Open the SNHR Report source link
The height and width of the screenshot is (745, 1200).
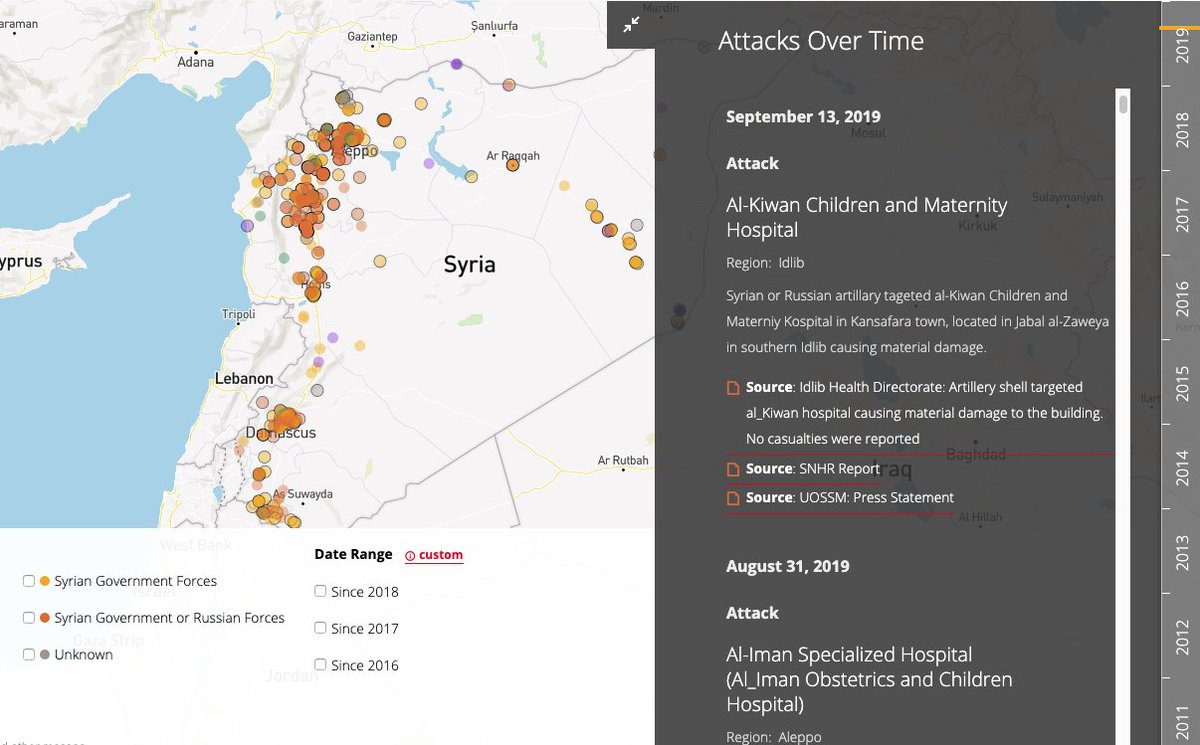pyautogui.click(x=813, y=469)
